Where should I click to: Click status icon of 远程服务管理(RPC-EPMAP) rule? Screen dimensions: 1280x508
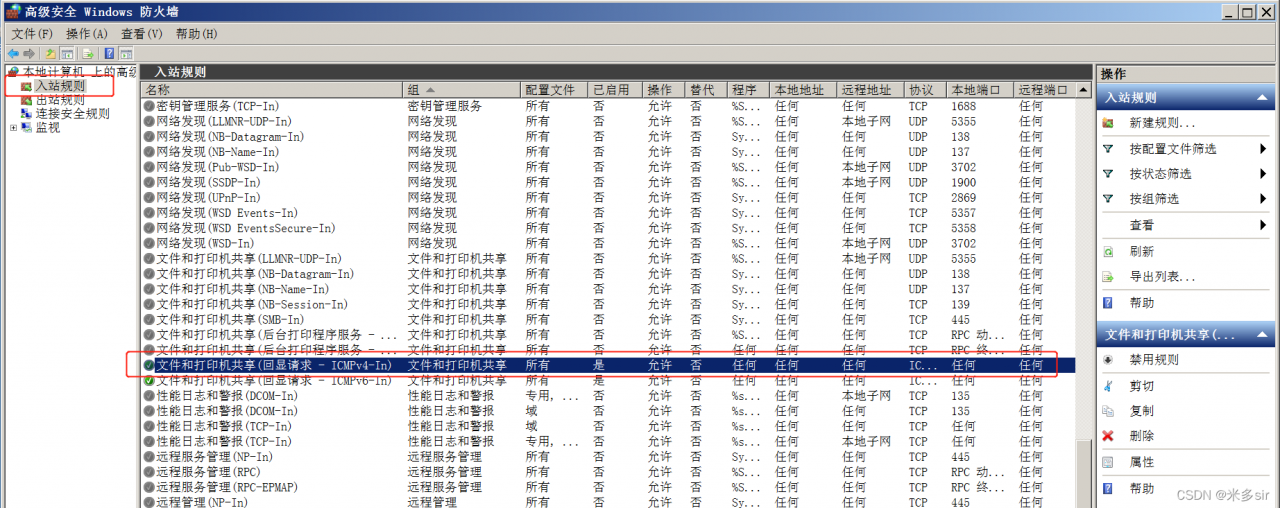(x=149, y=487)
